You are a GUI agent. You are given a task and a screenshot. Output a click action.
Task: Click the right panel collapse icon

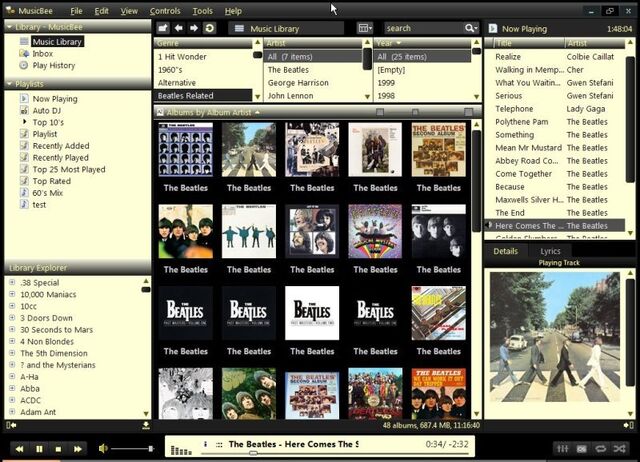coord(629,425)
